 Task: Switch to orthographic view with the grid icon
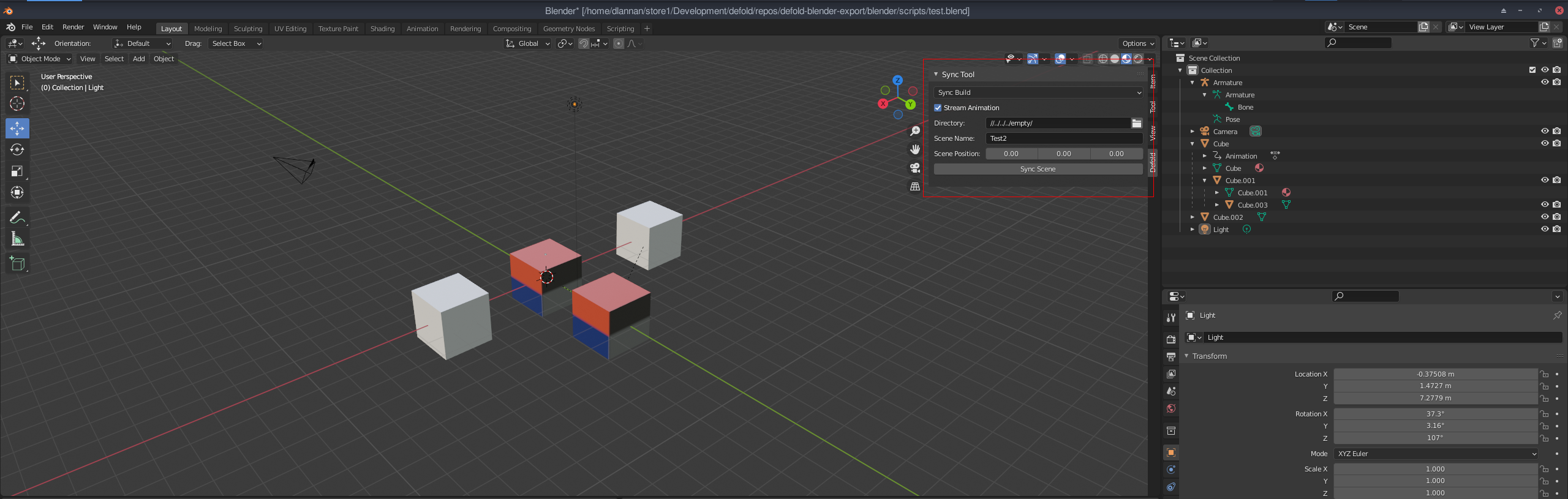click(x=915, y=186)
